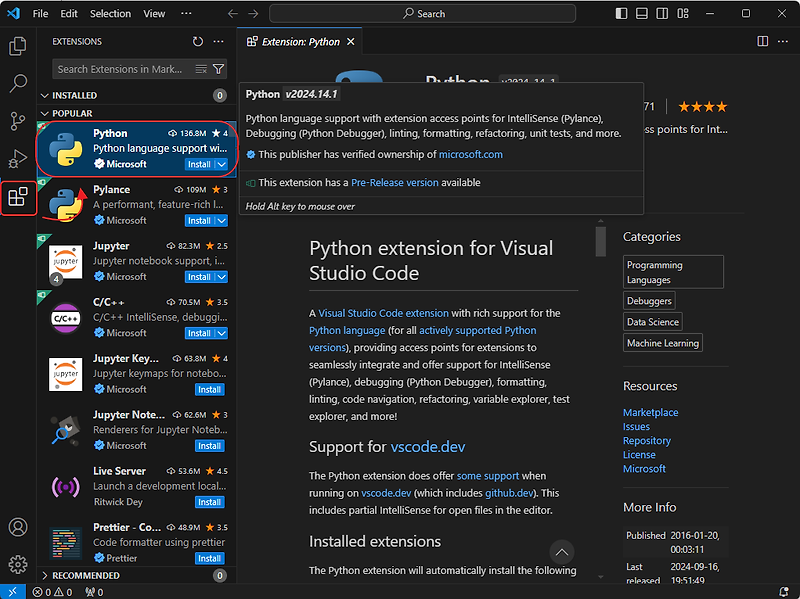Open the Manage gear icon
This screenshot has height=599, width=800.
tap(17, 564)
